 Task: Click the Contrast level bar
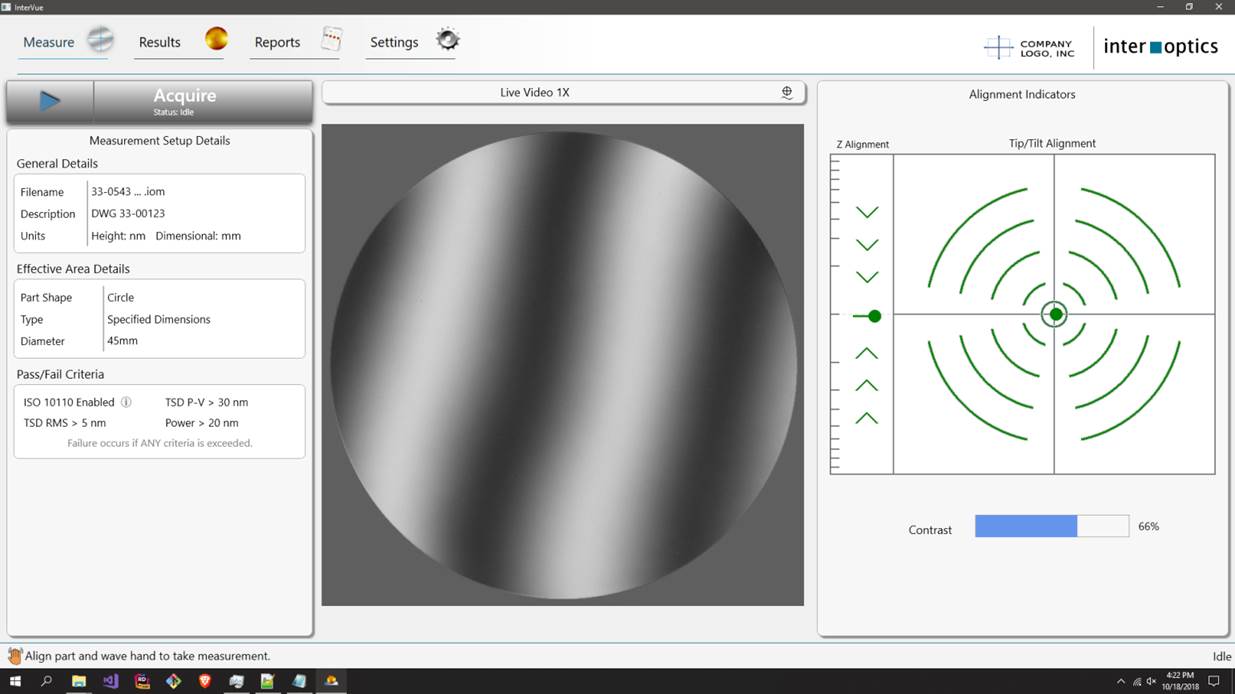click(x=1051, y=526)
